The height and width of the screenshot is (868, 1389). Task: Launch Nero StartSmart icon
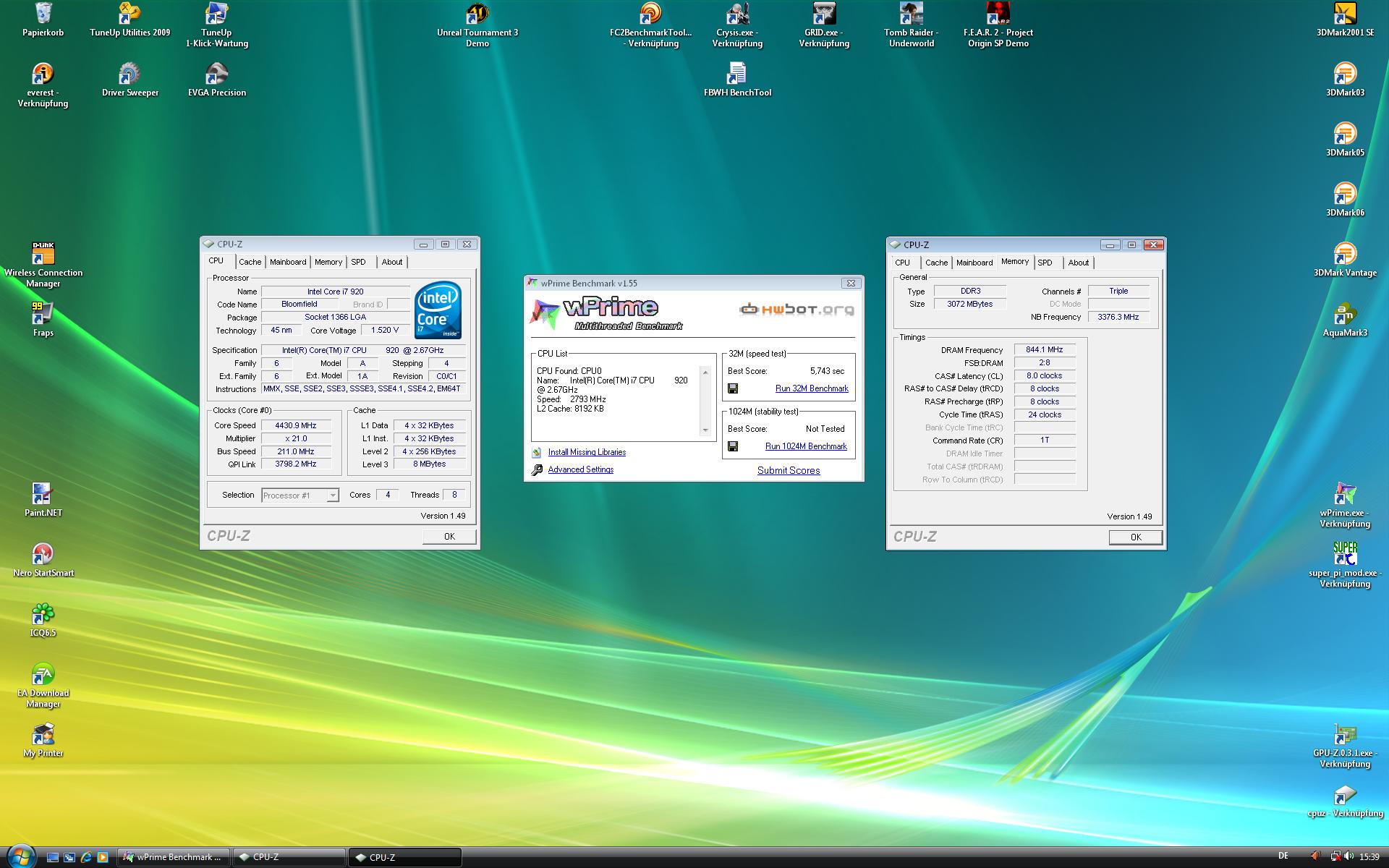pos(43,560)
